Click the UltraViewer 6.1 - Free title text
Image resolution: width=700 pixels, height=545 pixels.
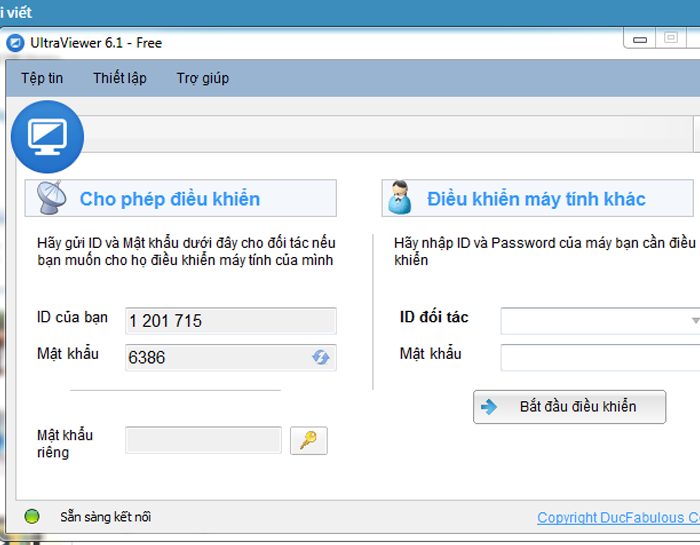click(96, 43)
